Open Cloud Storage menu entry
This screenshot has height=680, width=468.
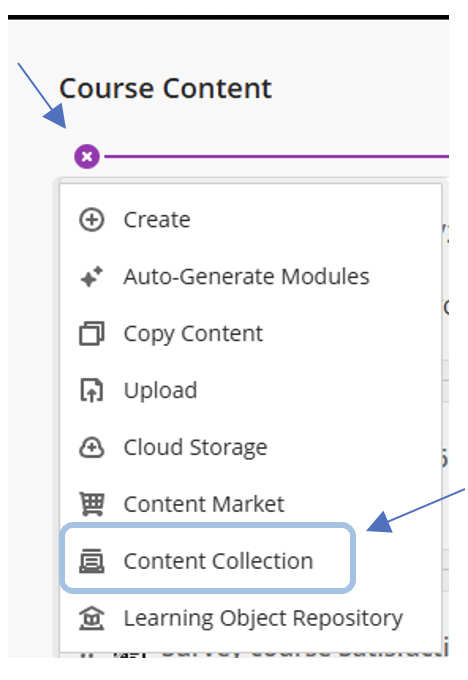click(195, 448)
